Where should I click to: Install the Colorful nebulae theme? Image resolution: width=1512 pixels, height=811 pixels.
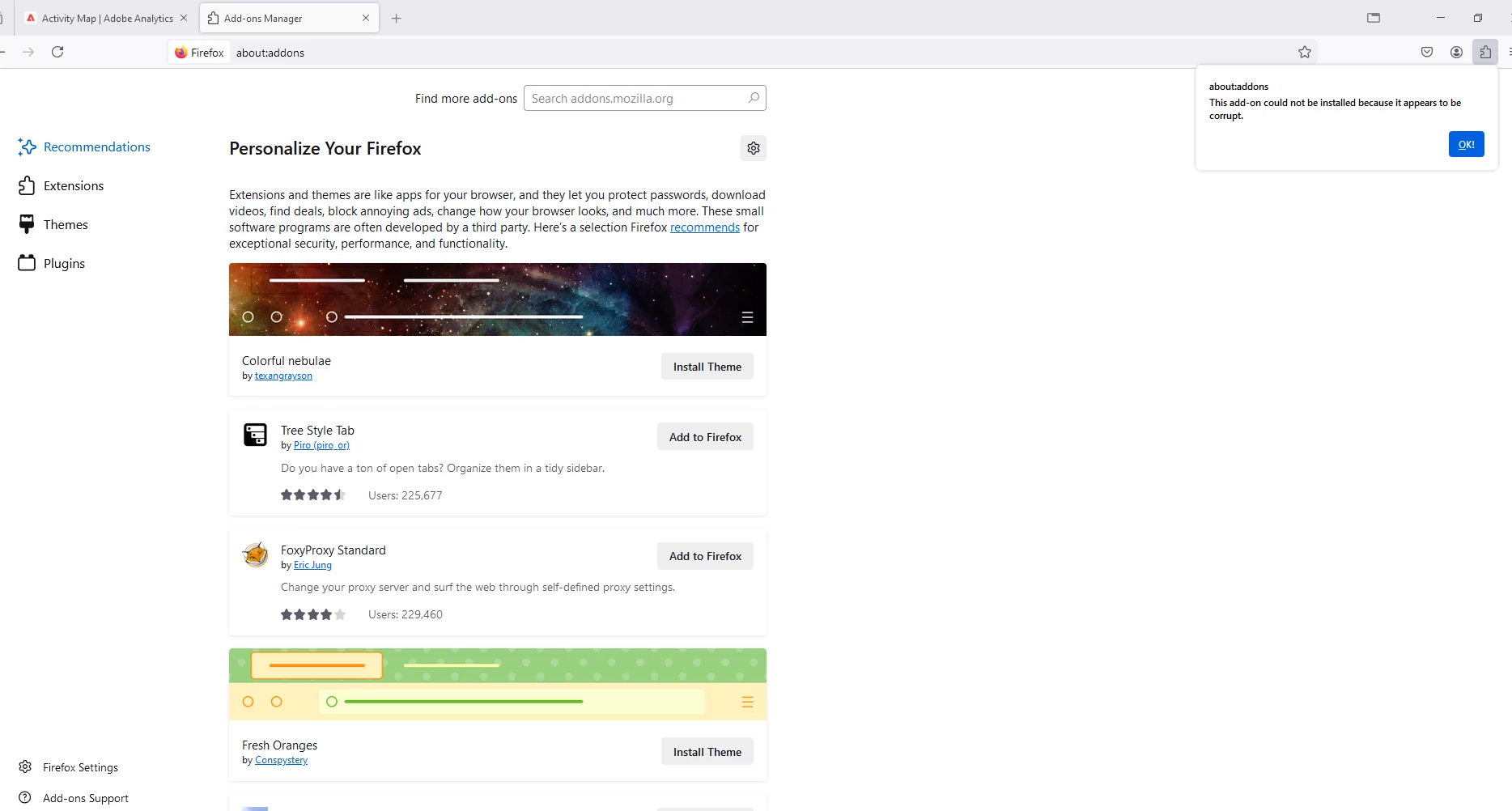pos(707,367)
